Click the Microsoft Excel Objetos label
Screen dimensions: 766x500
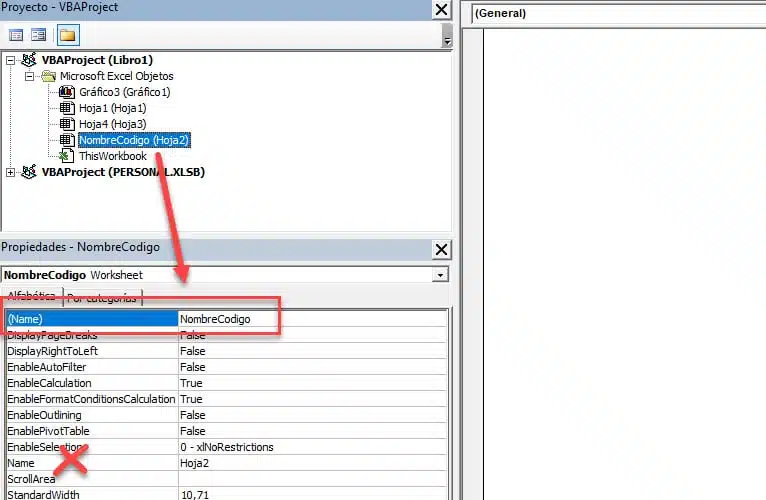coord(117,76)
